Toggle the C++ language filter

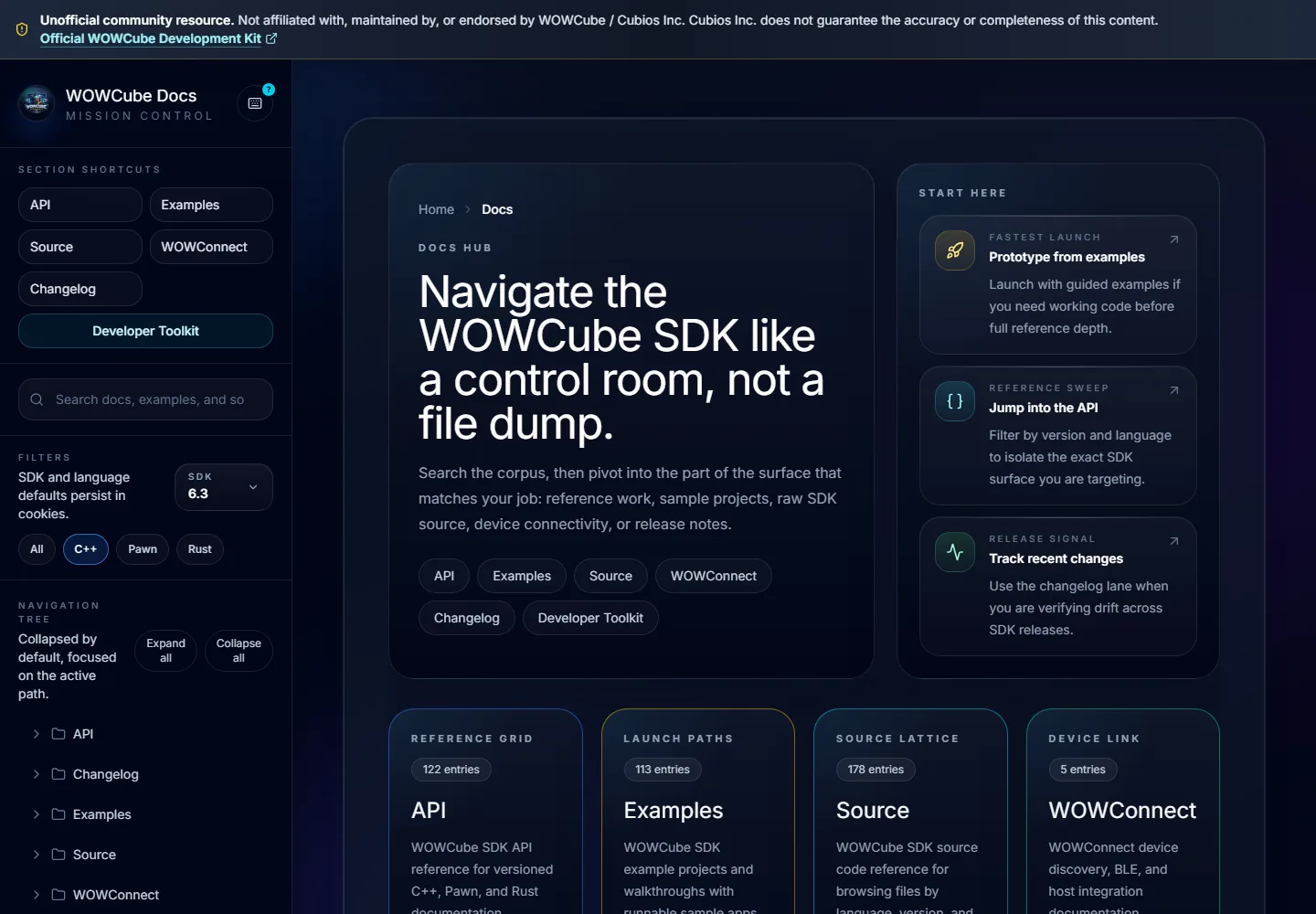tap(86, 549)
